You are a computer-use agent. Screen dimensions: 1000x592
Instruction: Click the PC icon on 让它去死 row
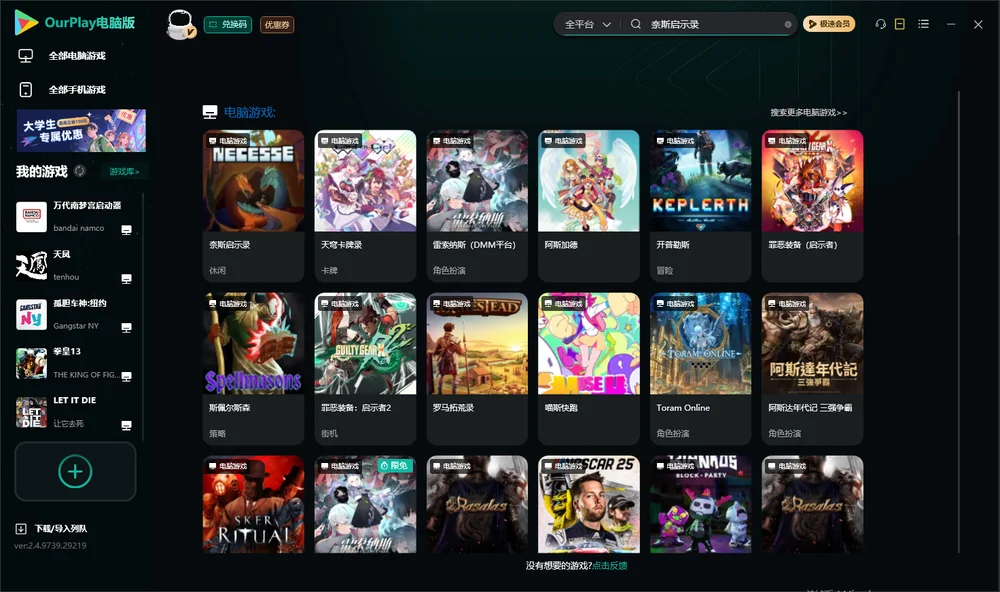(126, 426)
